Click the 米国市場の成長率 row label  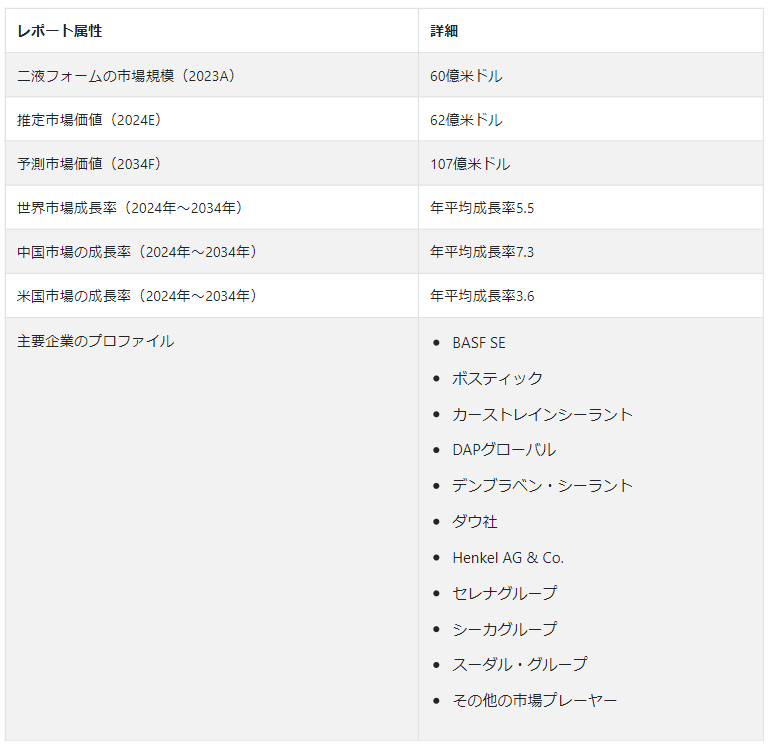pyautogui.click(x=137, y=296)
